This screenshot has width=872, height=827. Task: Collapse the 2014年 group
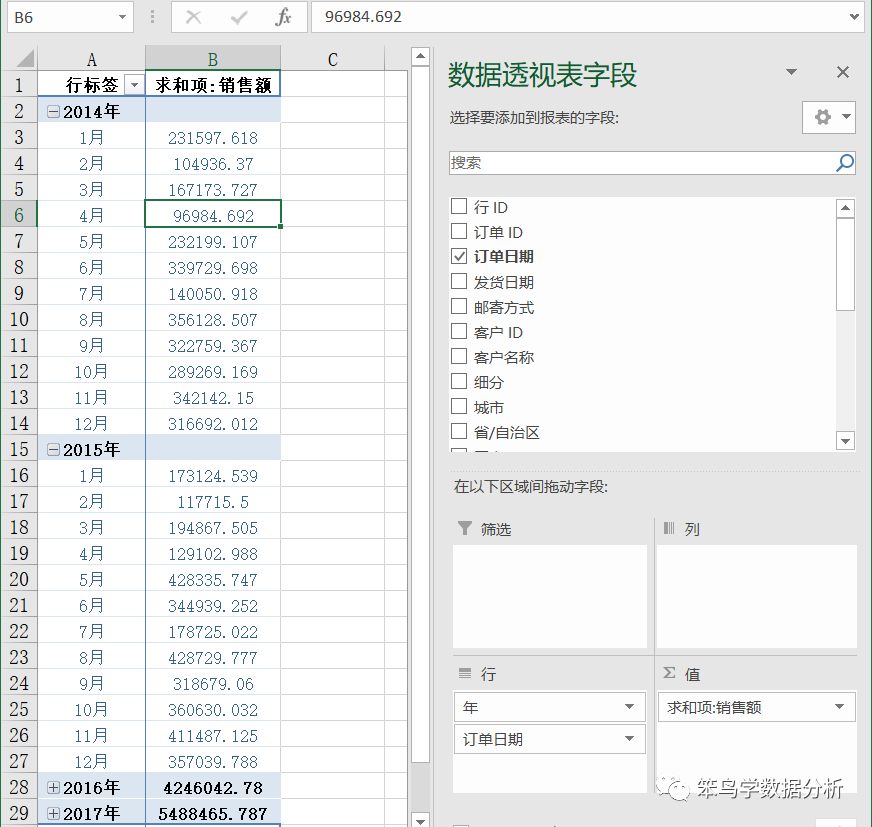pos(53,111)
